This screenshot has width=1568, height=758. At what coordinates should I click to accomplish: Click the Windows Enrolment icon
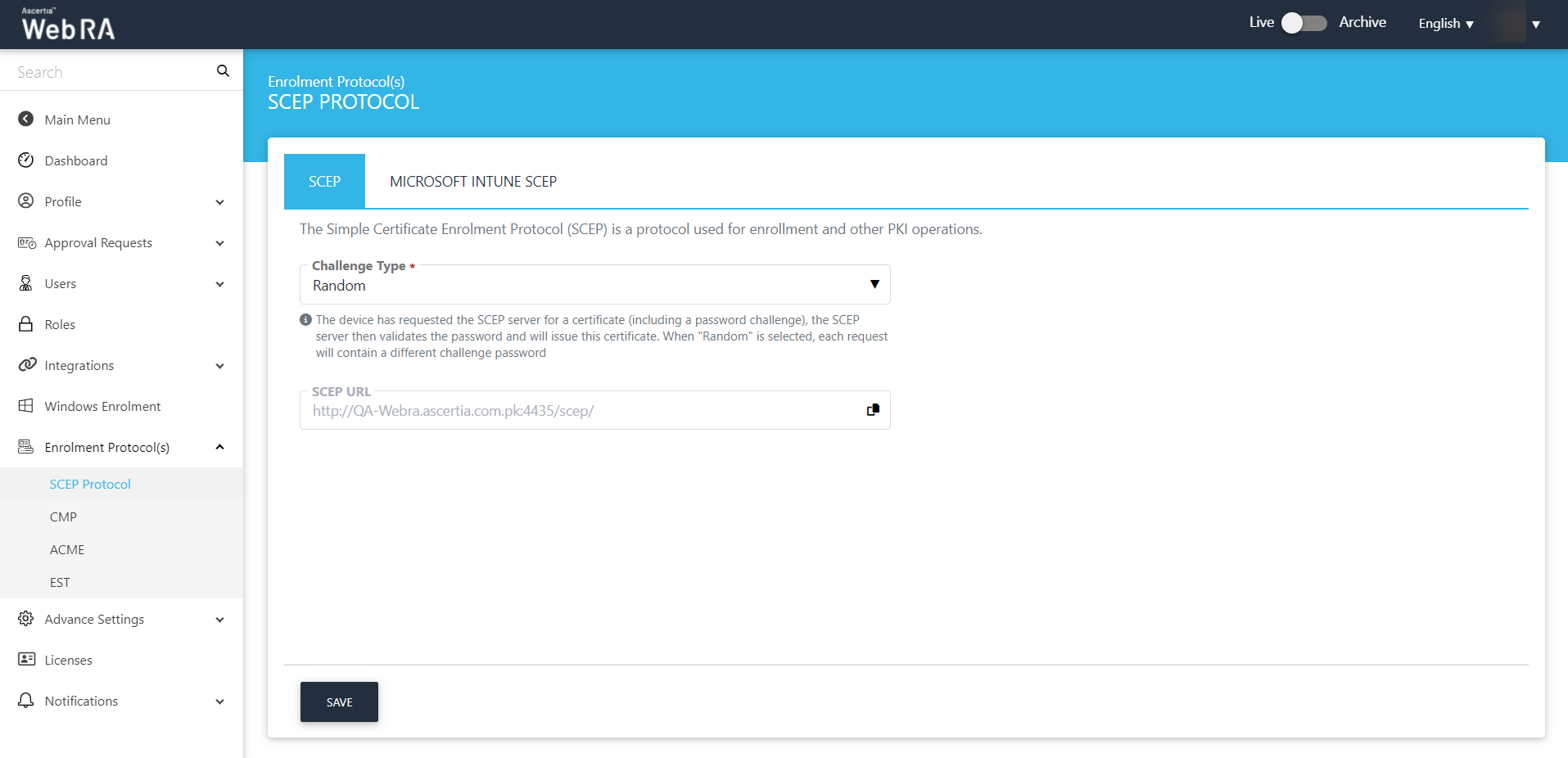(x=26, y=406)
